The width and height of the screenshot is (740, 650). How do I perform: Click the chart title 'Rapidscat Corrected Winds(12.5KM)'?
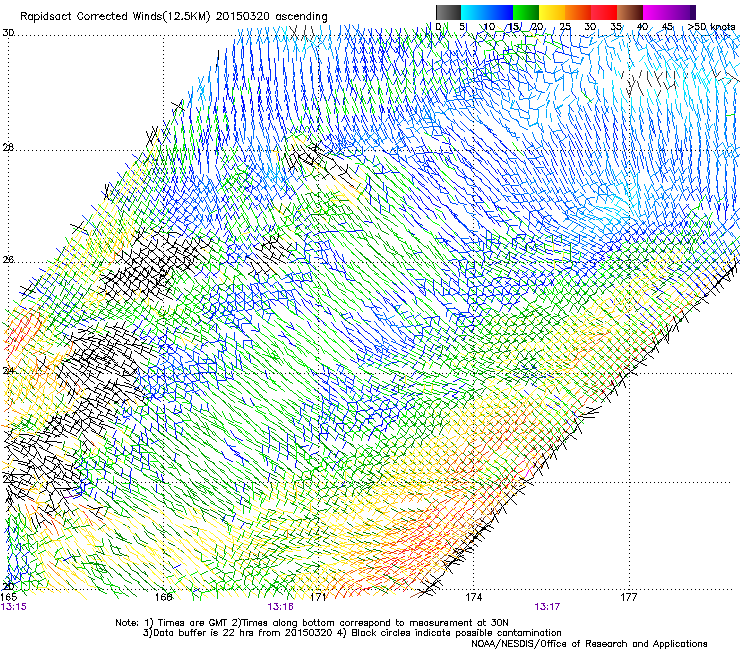(x=115, y=17)
